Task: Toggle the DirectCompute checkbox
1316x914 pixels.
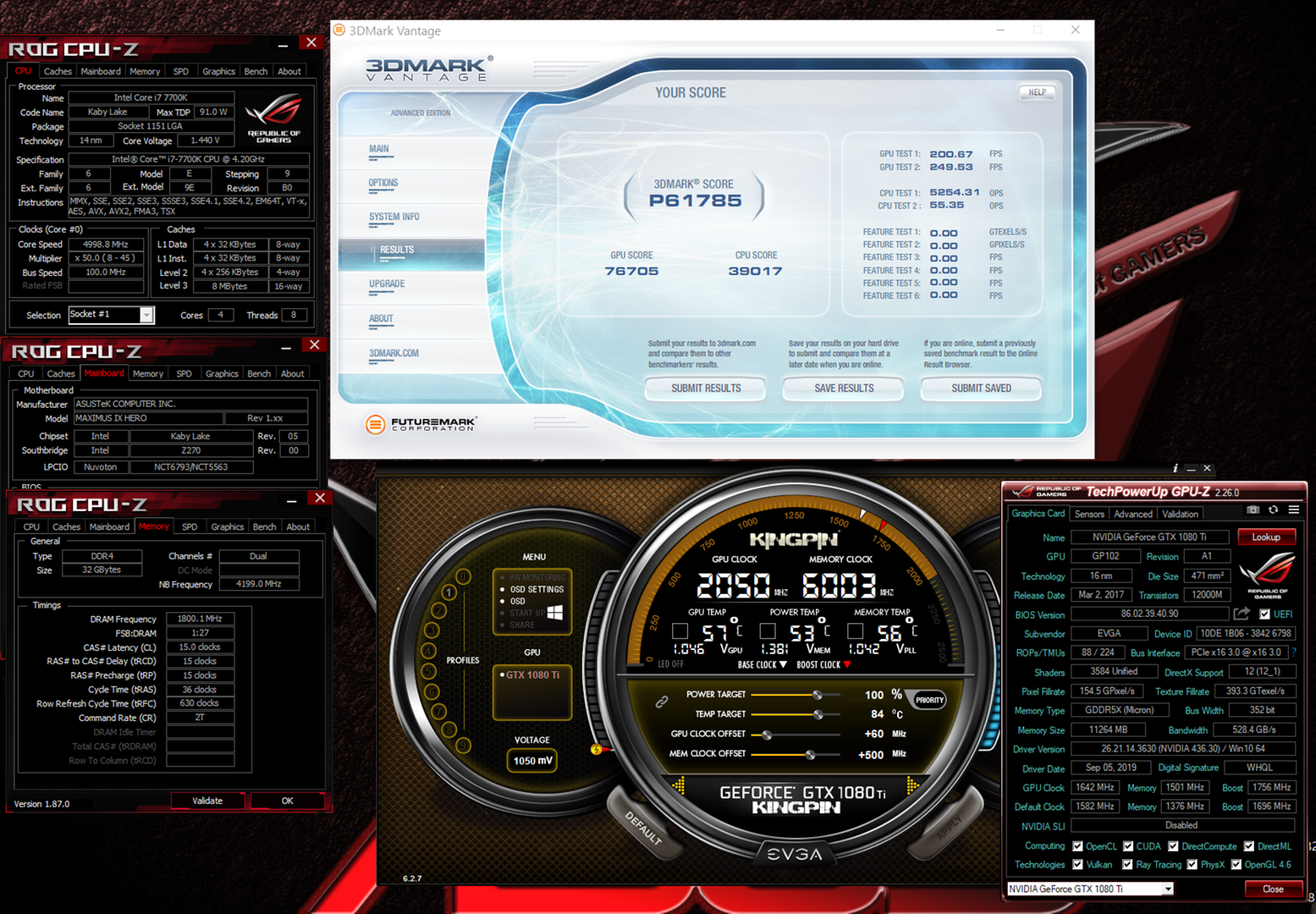Action: 1173,846
